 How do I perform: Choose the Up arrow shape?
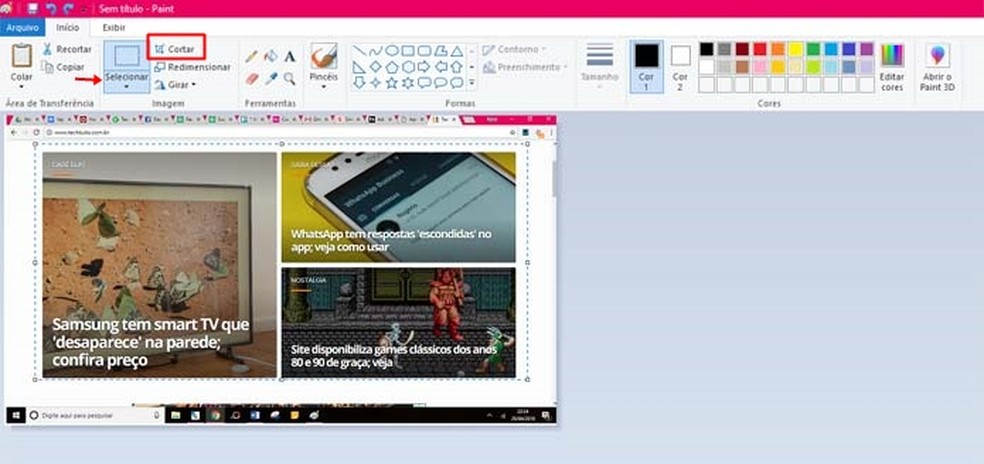[x=457, y=67]
